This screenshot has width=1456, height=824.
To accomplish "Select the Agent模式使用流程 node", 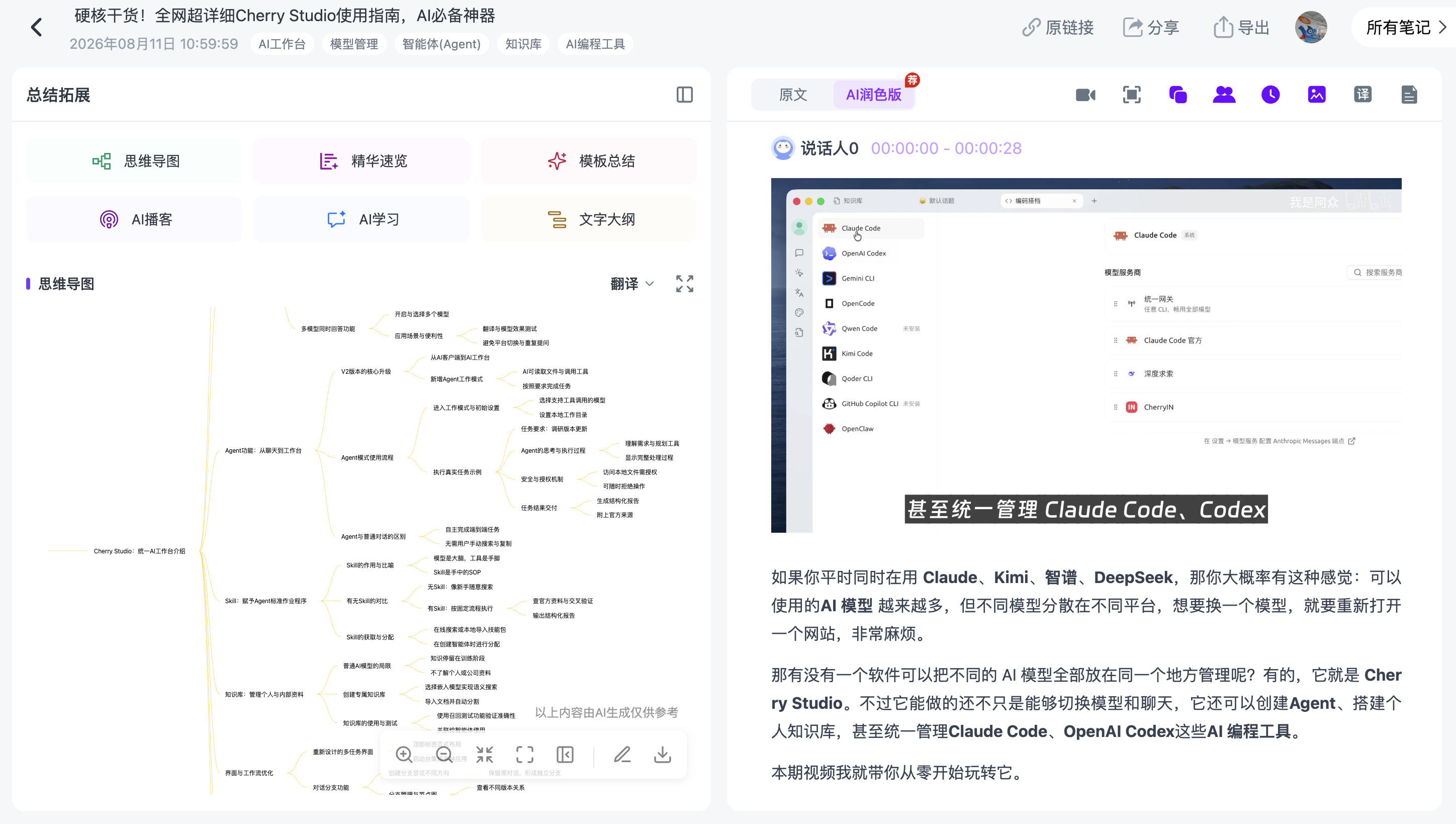I will (367, 458).
